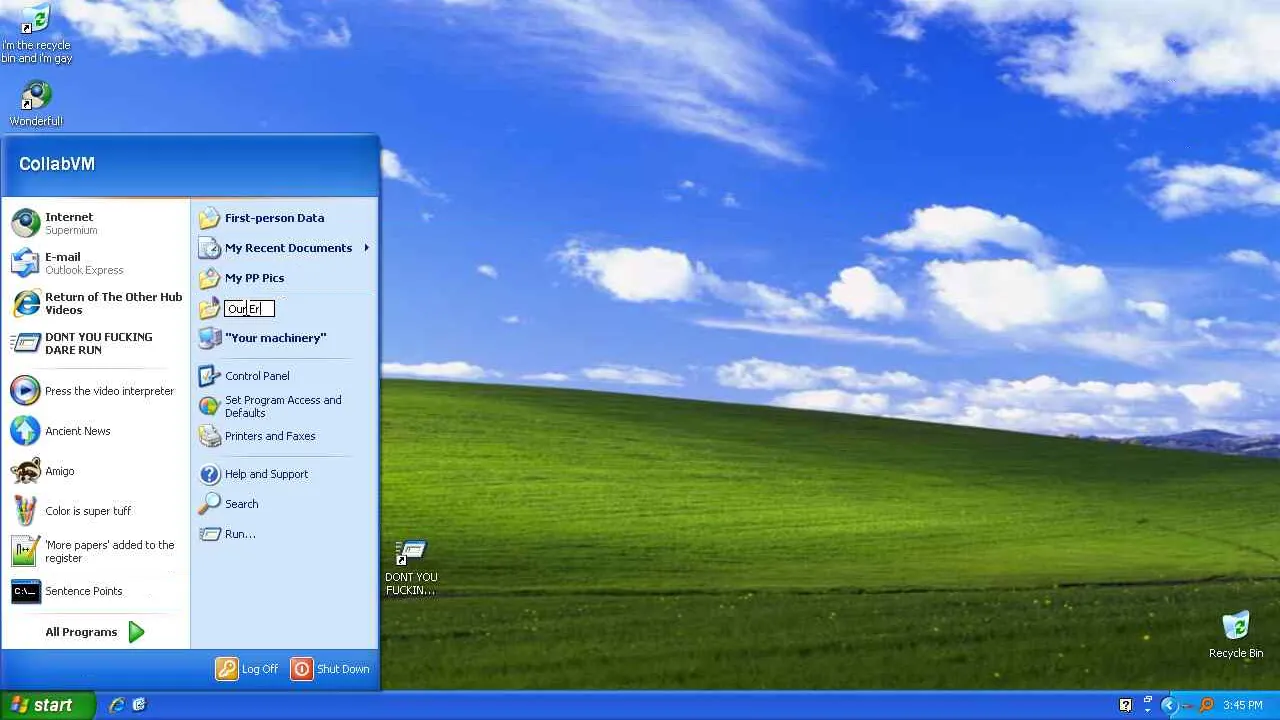Open Printers and Faxes
Image resolution: width=1280 pixels, height=720 pixels.
point(285,436)
